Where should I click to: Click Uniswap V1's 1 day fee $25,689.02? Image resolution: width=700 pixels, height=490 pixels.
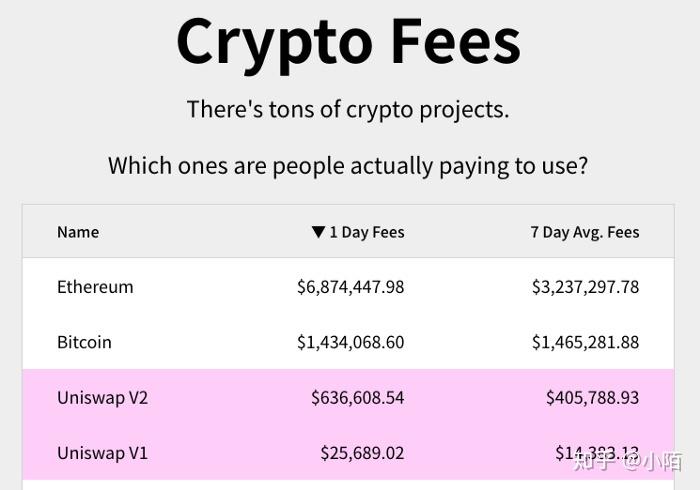(x=362, y=452)
